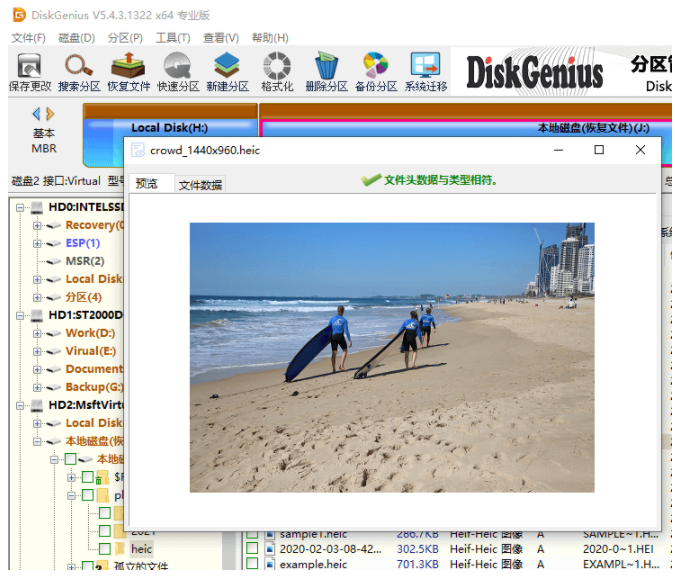The image size is (675, 587).
Task: Open the Recover Files (恢复文件) tool
Action: 130,72
